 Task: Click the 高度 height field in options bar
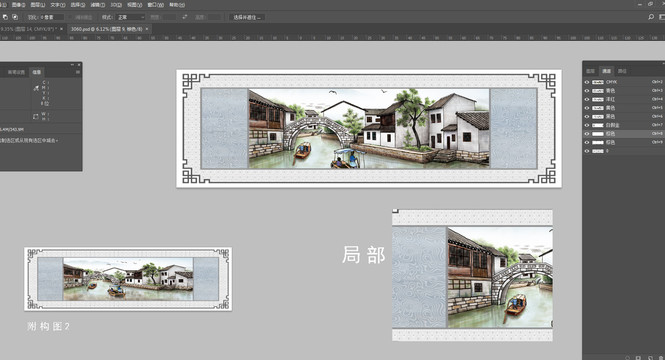[x=213, y=17]
